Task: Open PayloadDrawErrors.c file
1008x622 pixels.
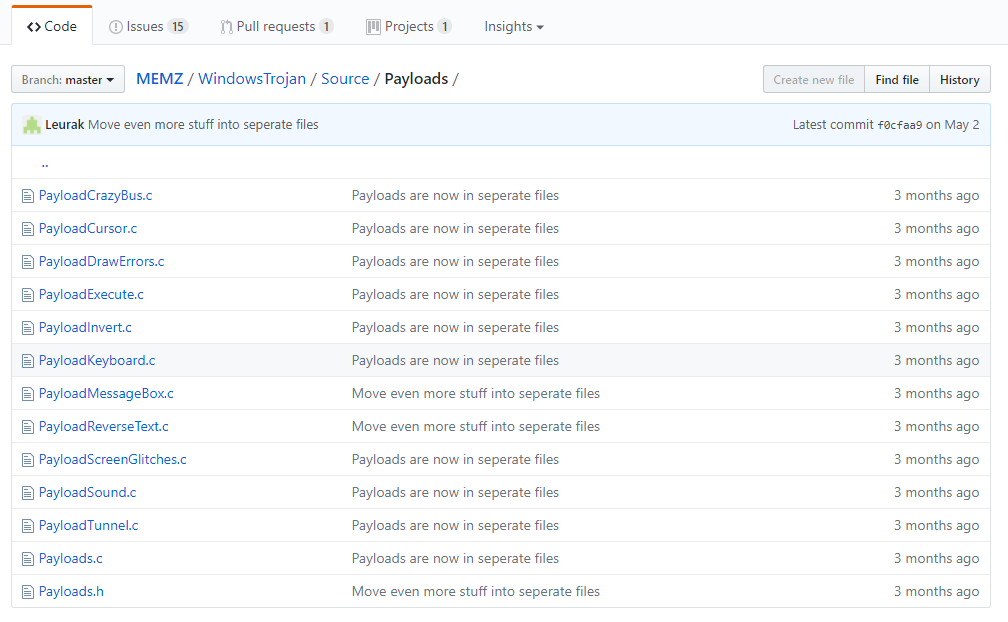Action: (x=101, y=262)
